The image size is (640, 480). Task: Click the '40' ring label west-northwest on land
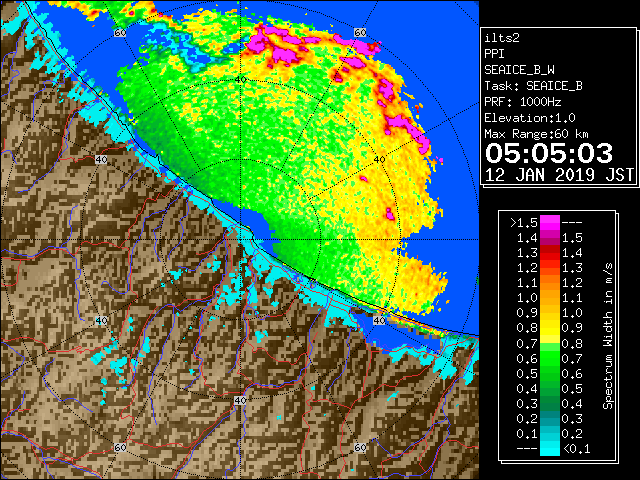point(101,160)
